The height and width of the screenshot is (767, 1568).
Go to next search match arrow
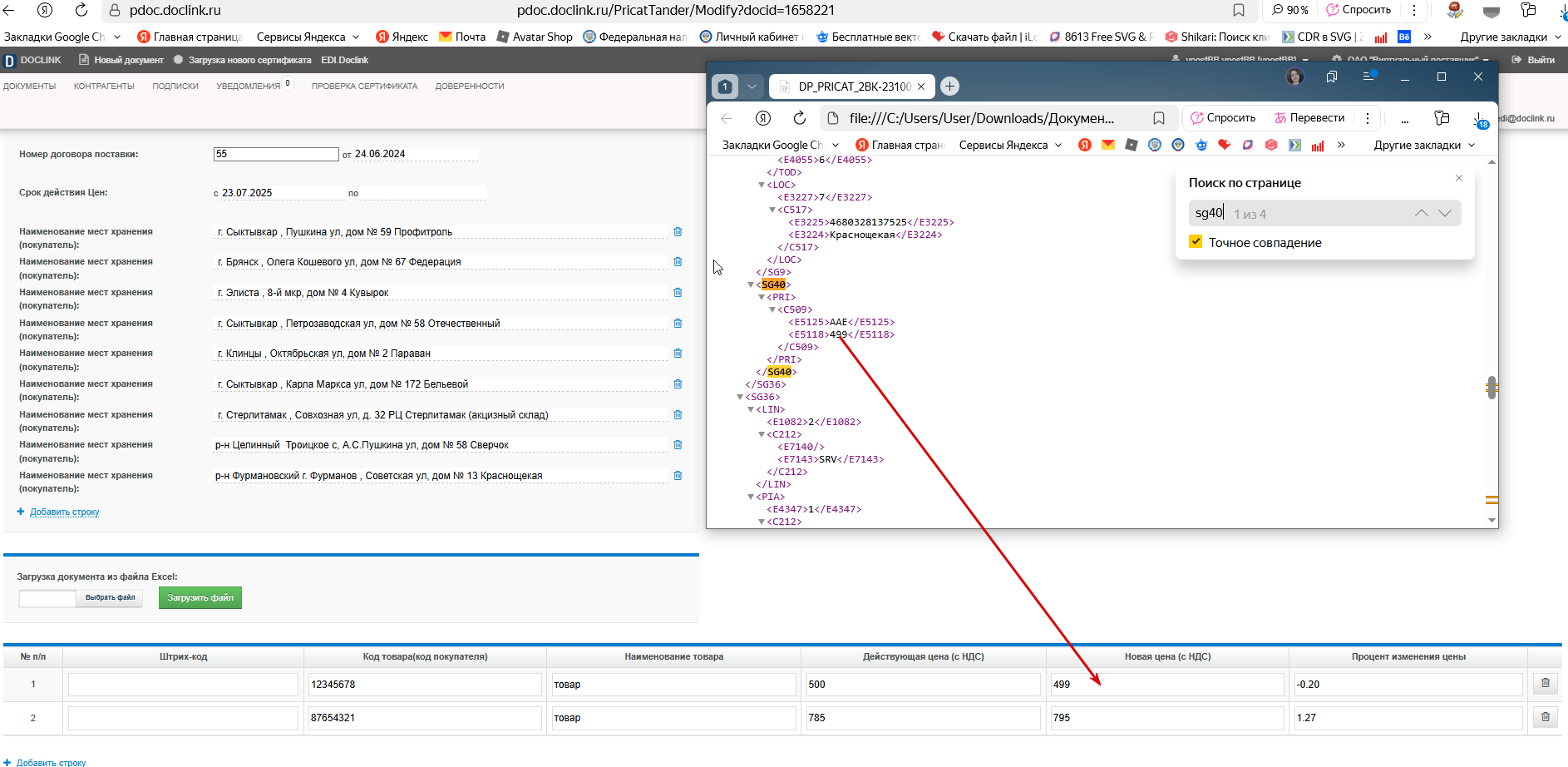[1445, 213]
